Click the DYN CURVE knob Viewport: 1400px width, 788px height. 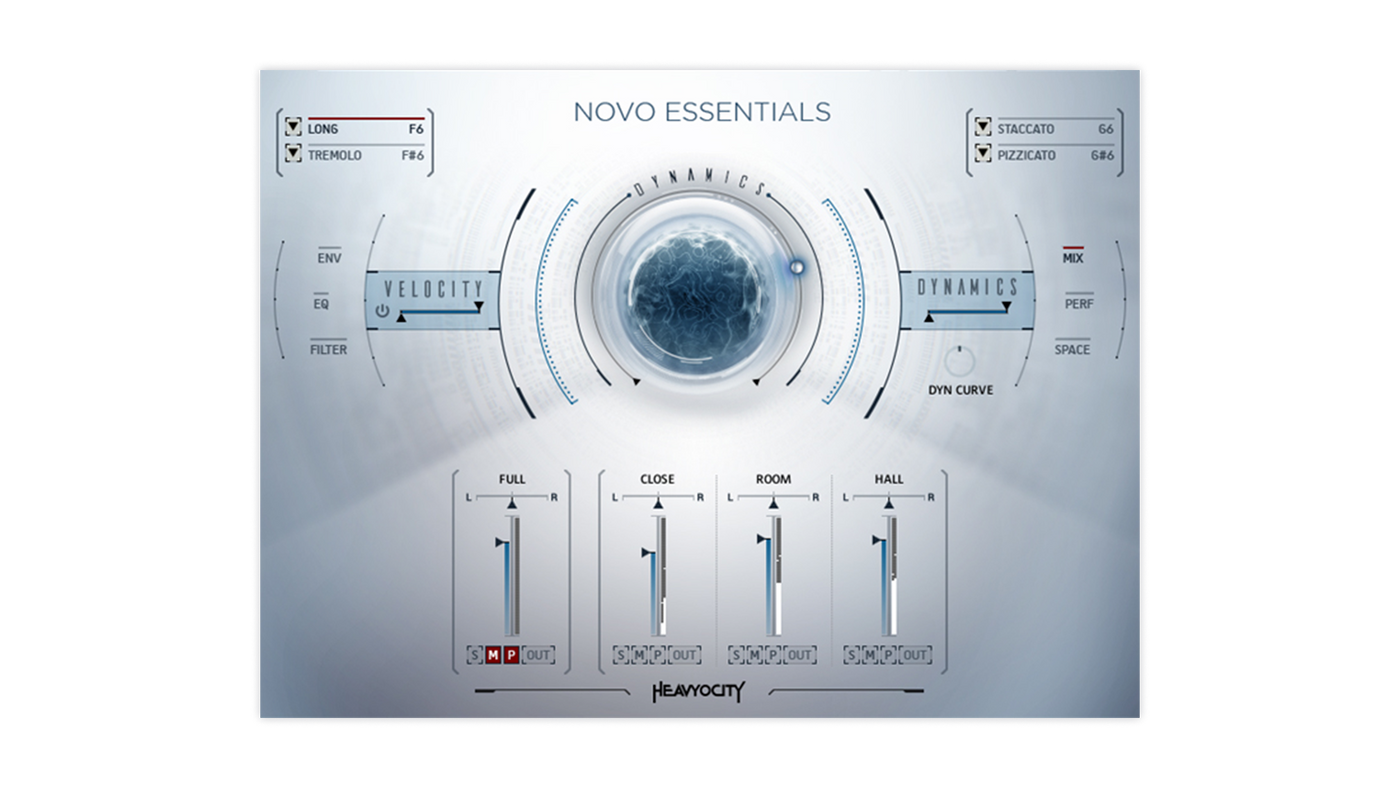960,361
